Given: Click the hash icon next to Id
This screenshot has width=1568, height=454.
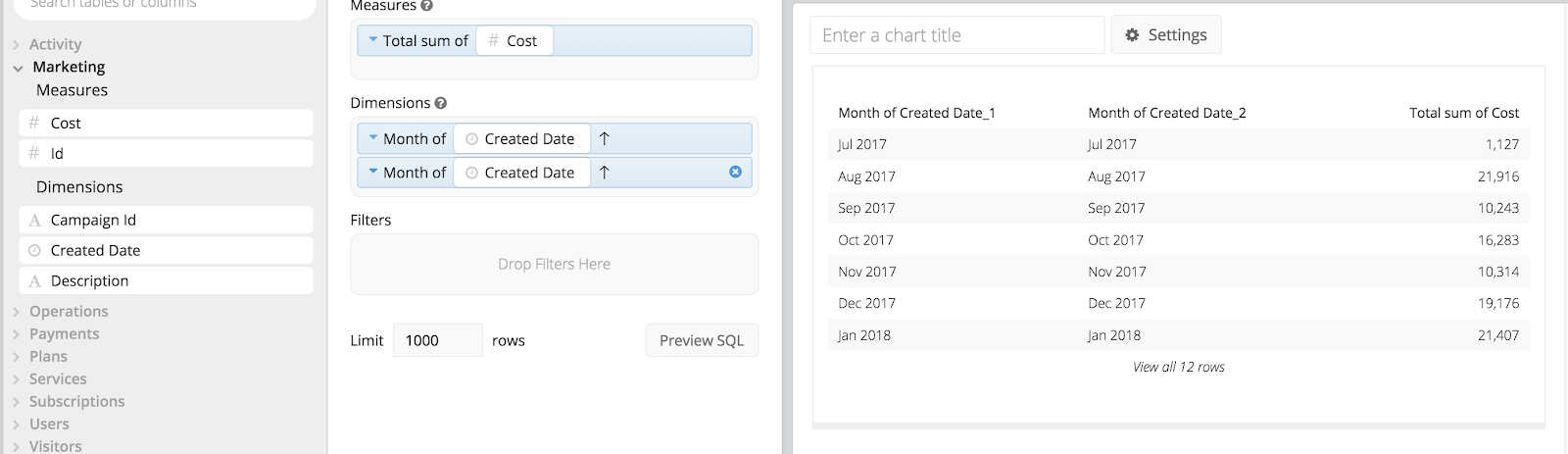Looking at the screenshot, I should (34, 153).
